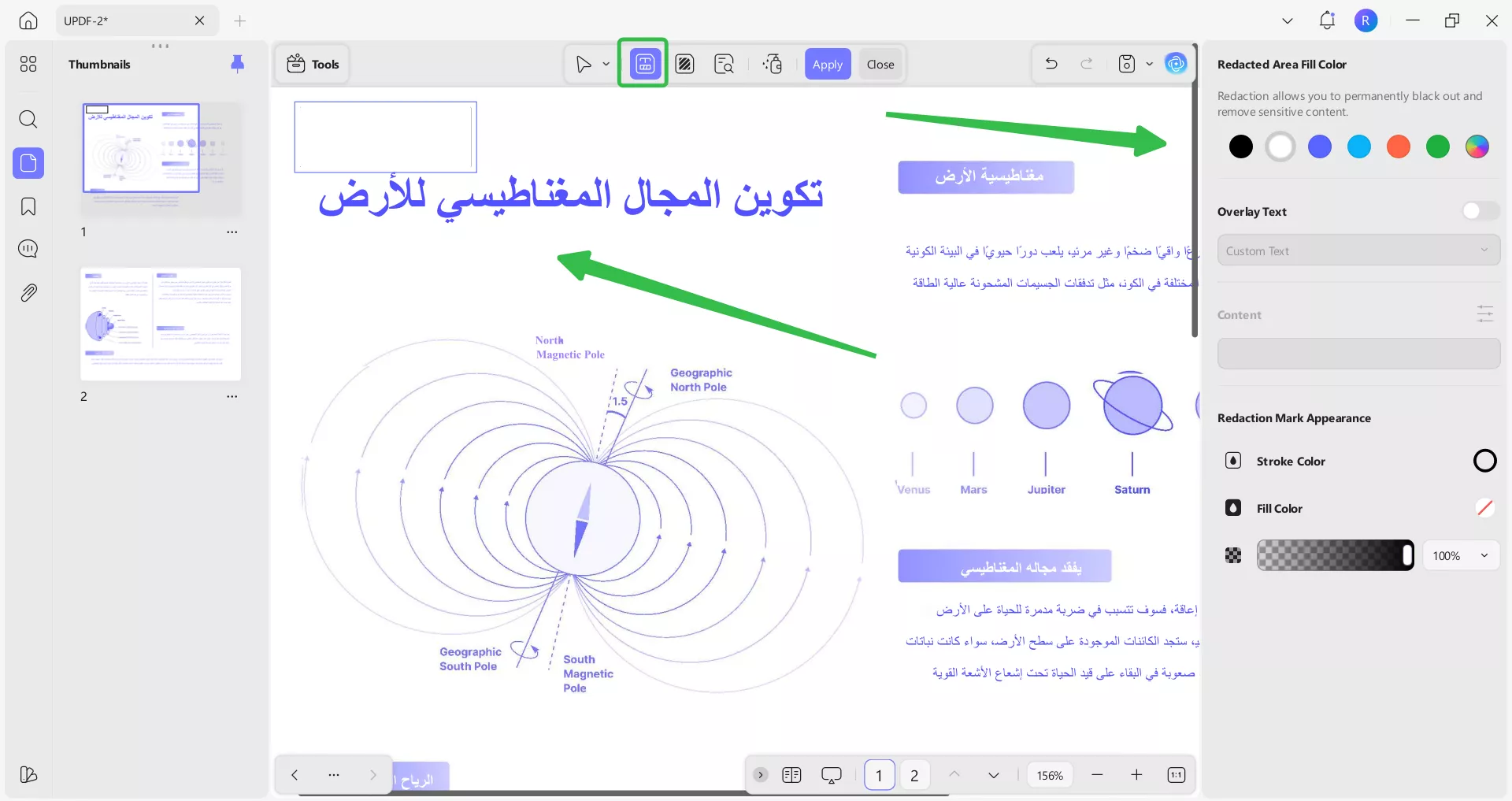1512x801 pixels.
Task: Open the Tools menu
Action: pyautogui.click(x=312, y=64)
